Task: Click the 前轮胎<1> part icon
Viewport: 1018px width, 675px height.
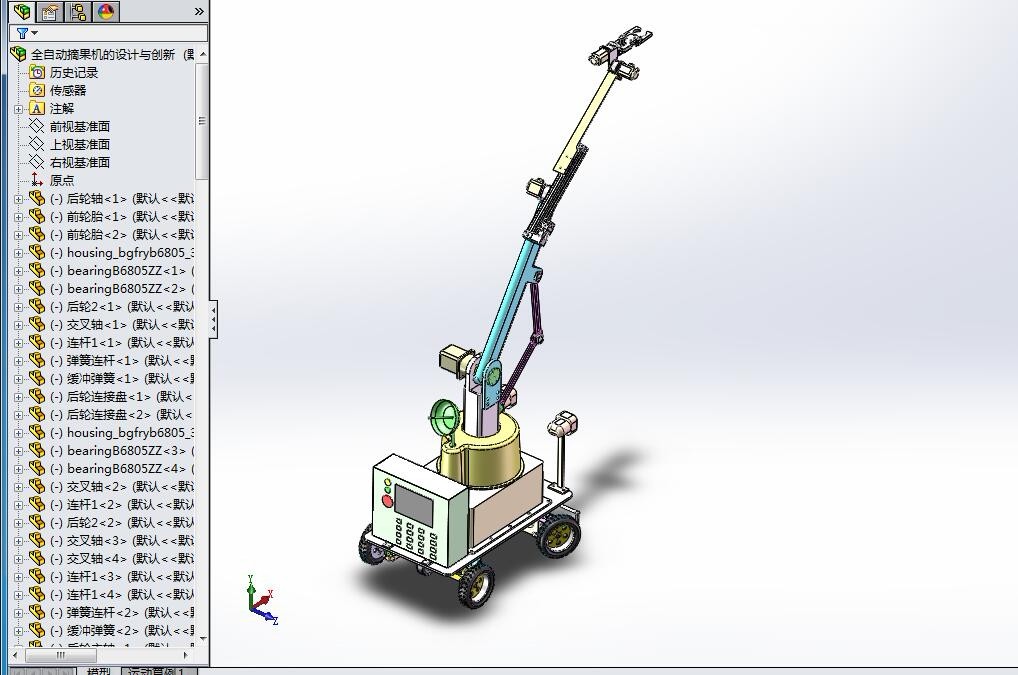Action: (x=37, y=216)
